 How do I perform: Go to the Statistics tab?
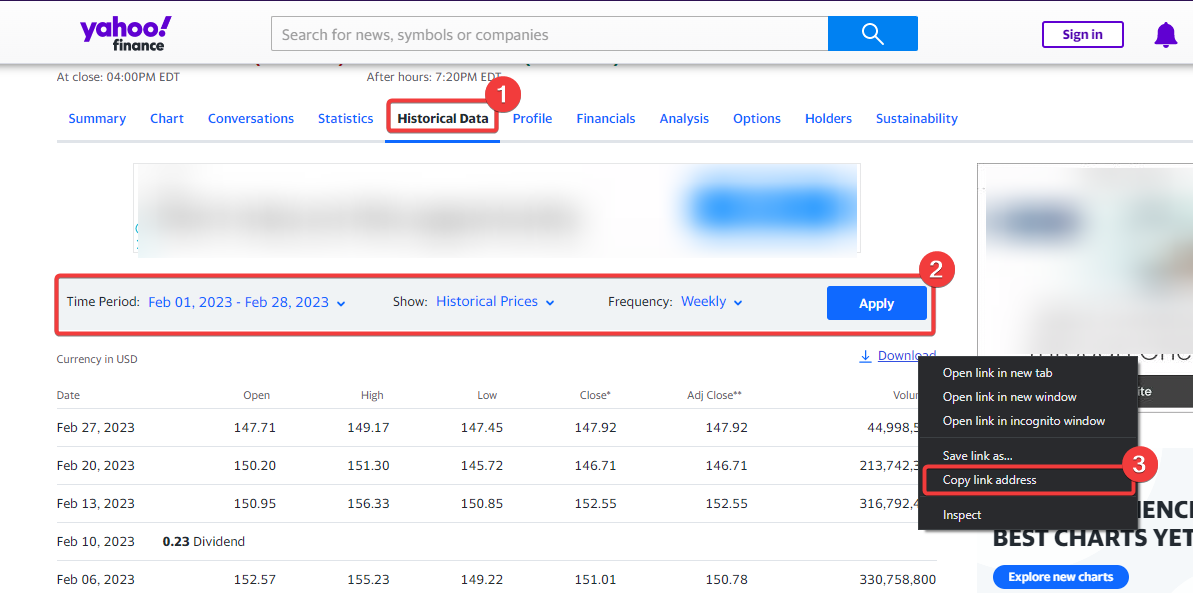tap(345, 118)
